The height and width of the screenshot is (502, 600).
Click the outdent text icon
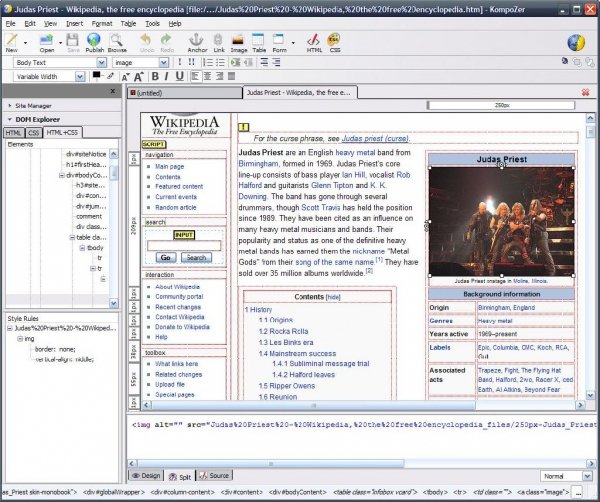(248, 62)
